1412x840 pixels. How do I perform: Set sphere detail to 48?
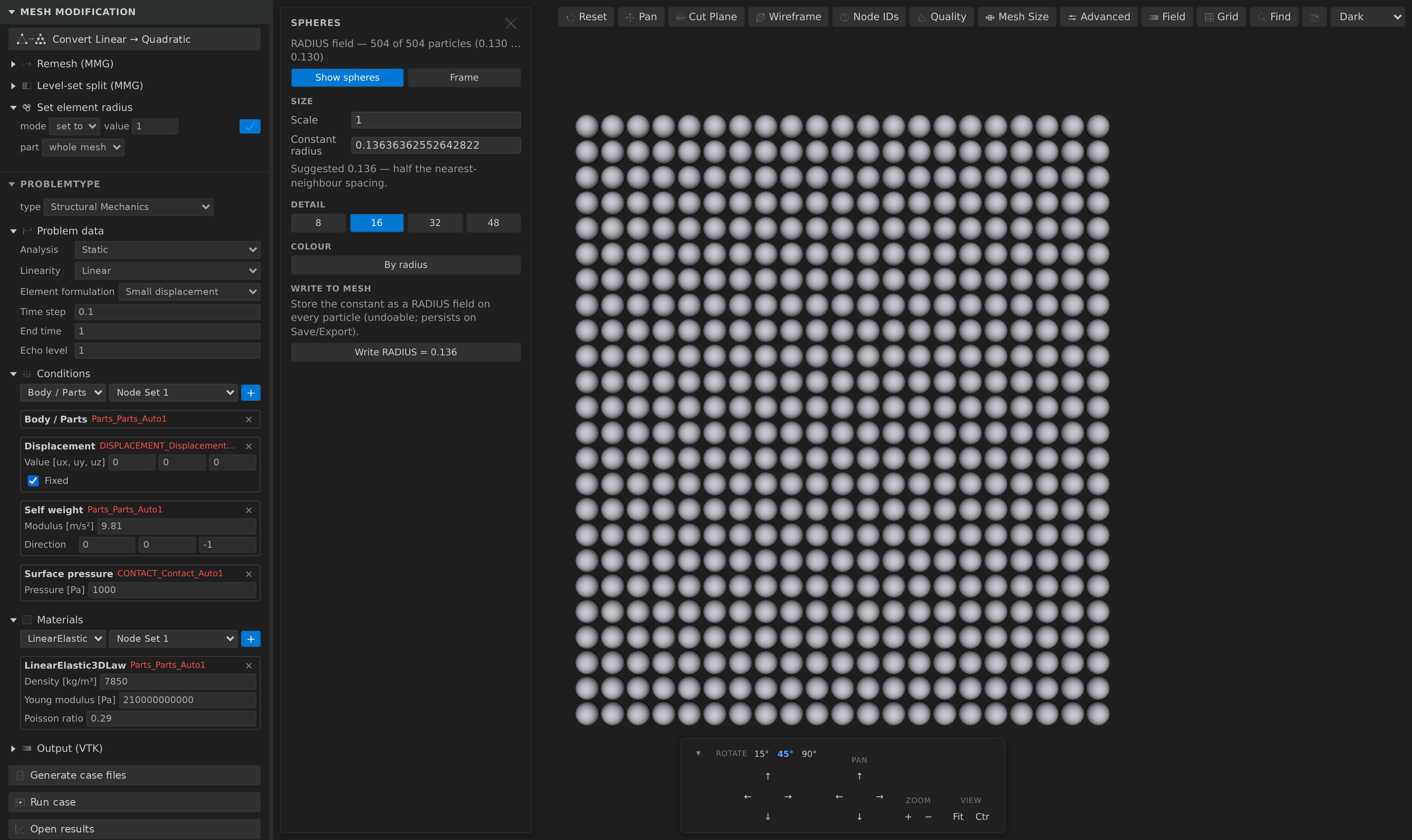493,223
